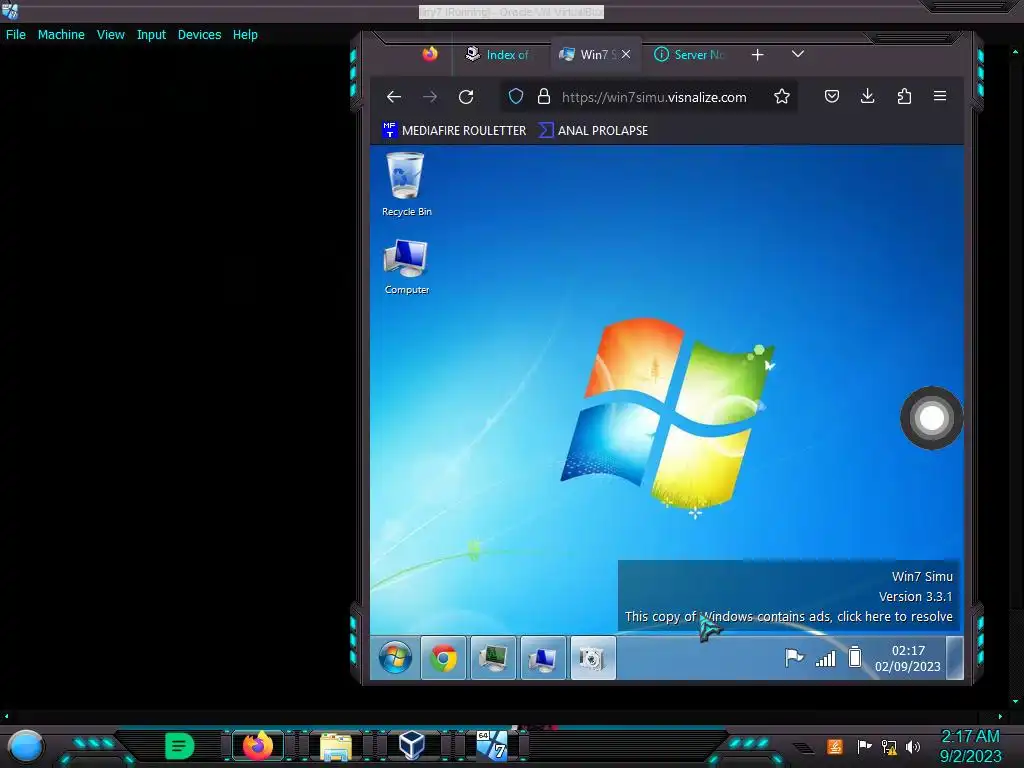Screen dimensions: 1024x768
Task: Open the Input menu
Action: point(151,35)
